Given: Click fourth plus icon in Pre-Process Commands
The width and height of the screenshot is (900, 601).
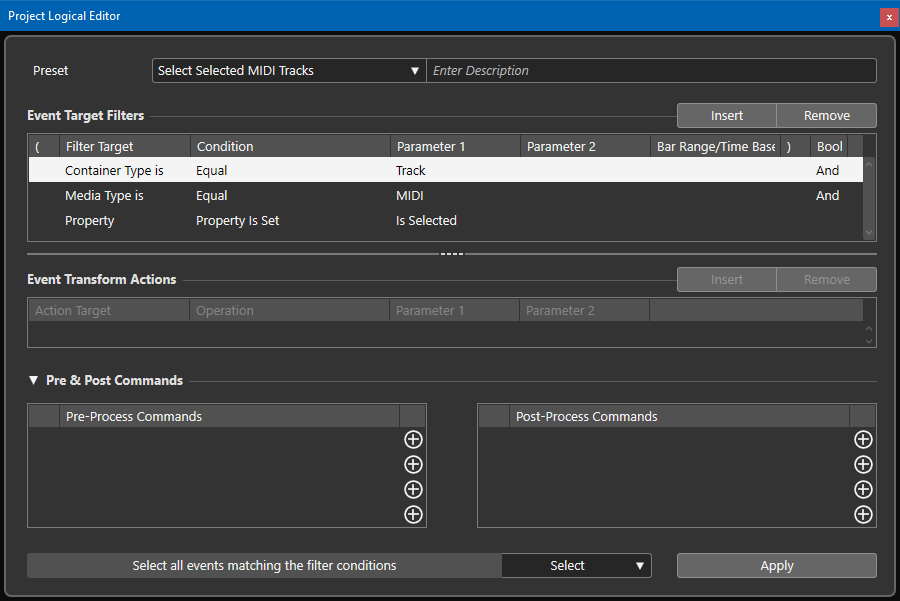Looking at the screenshot, I should pos(413,515).
